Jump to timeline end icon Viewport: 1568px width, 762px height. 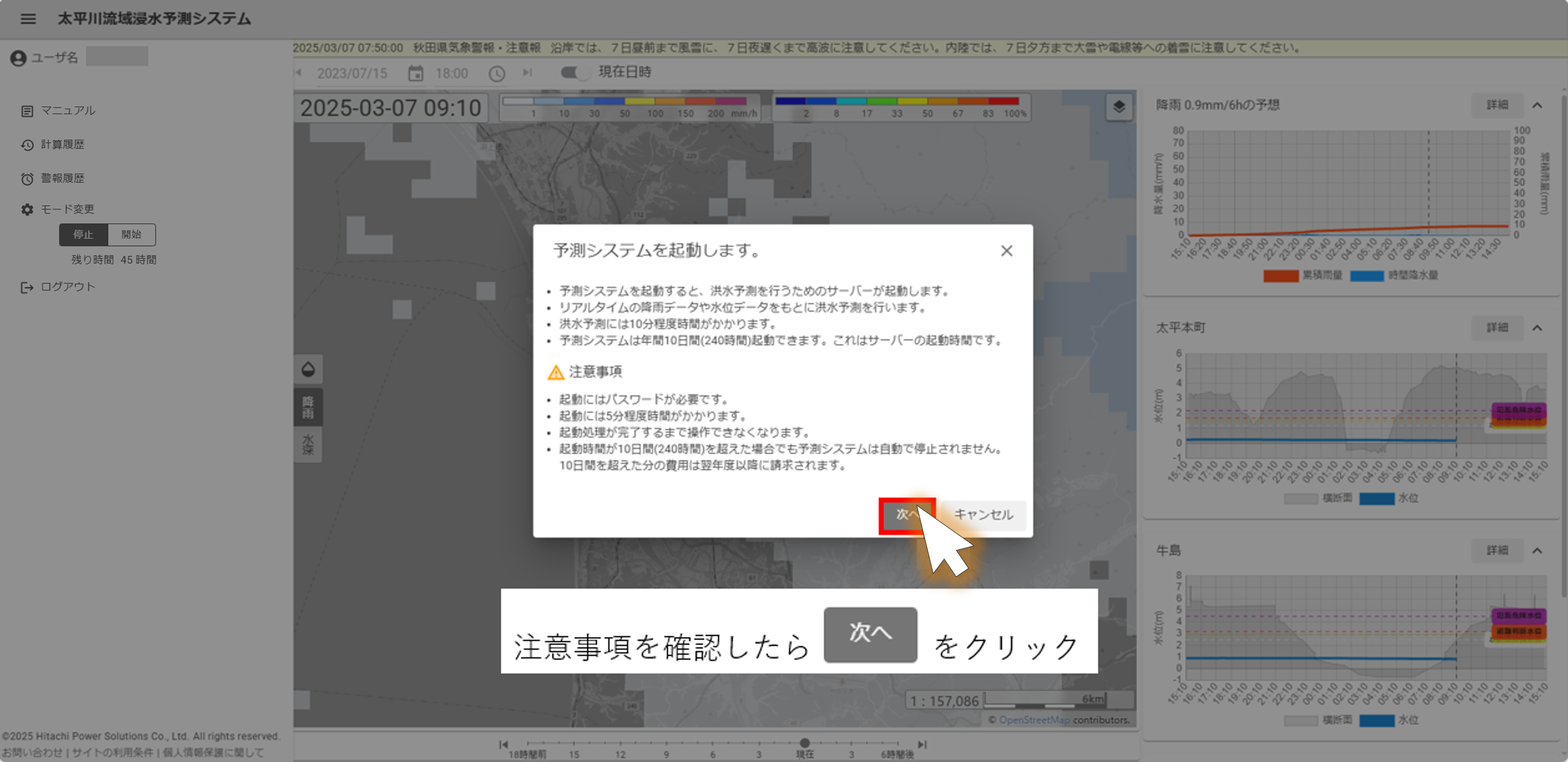pyautogui.click(x=922, y=744)
